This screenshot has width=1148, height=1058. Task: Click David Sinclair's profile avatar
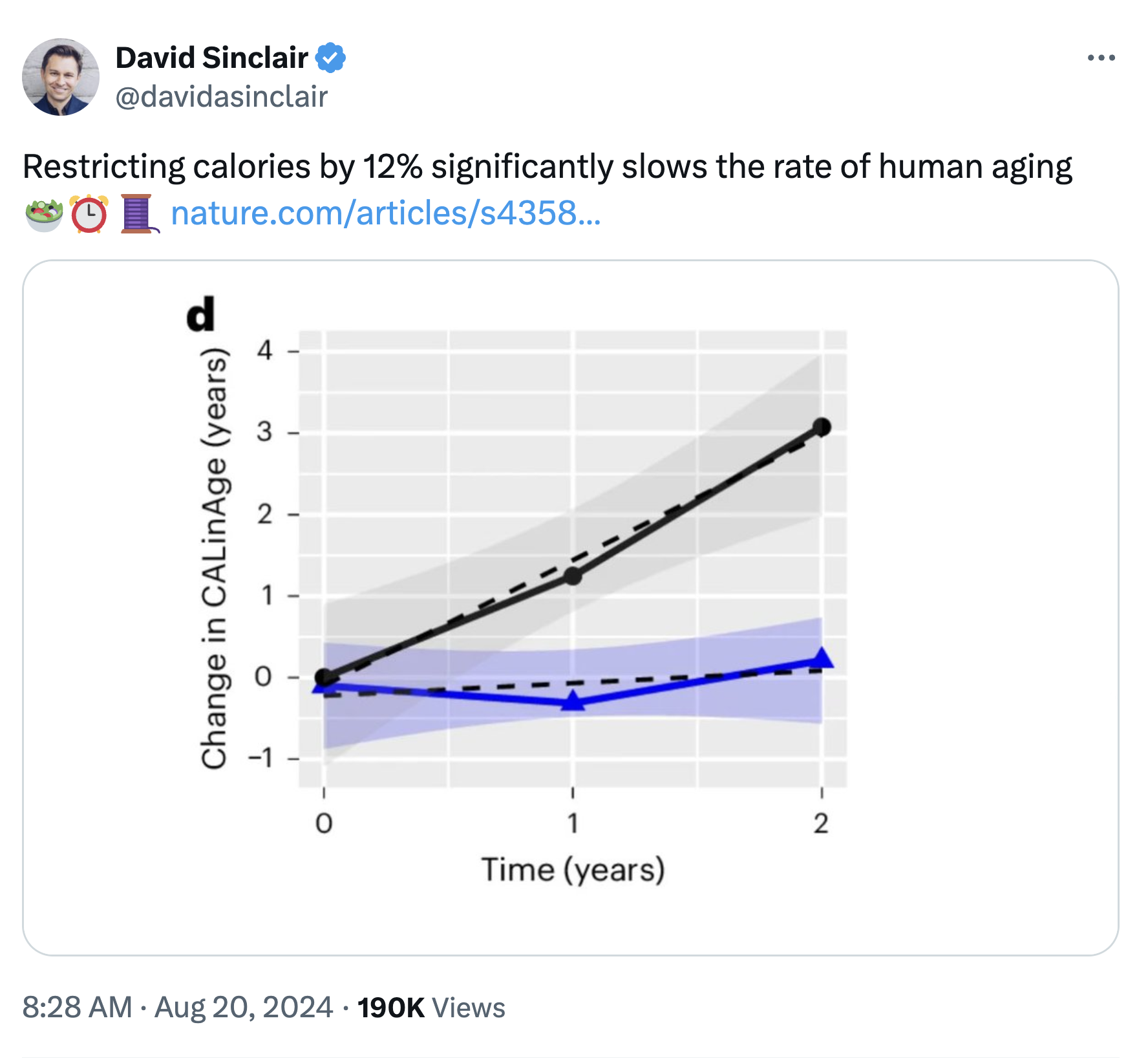[x=61, y=77]
